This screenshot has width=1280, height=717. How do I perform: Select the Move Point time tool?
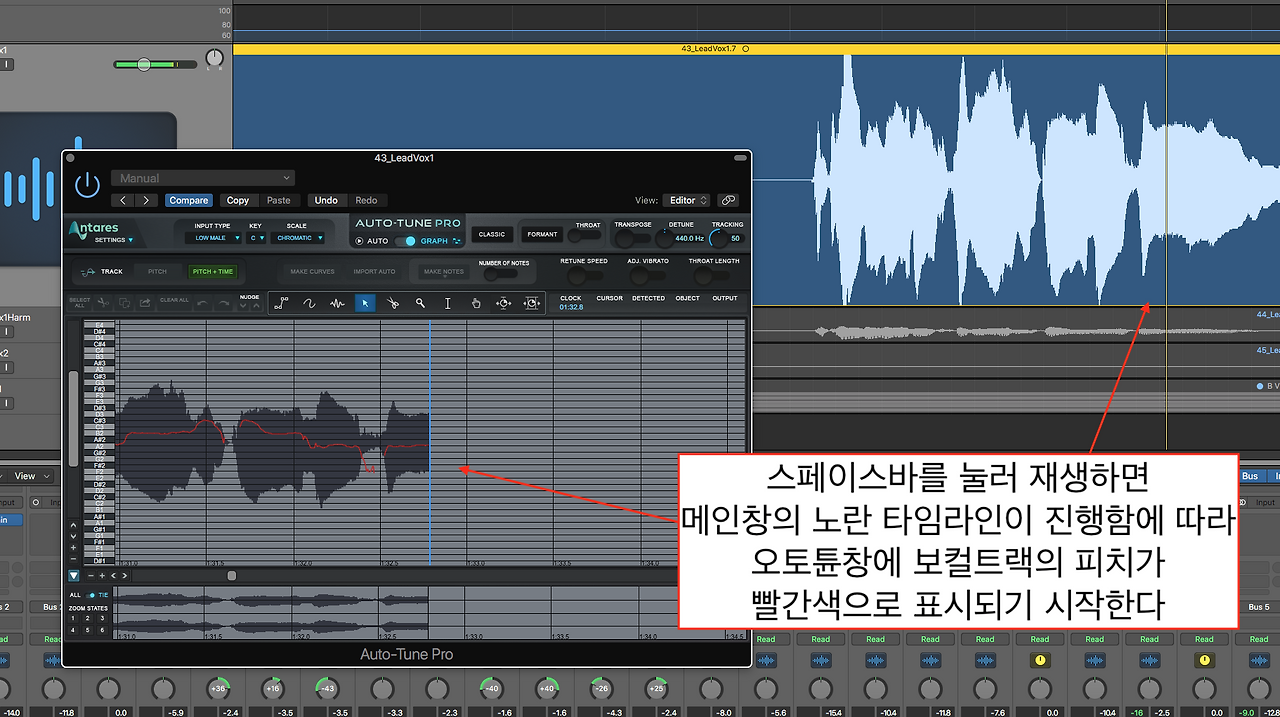click(x=504, y=303)
